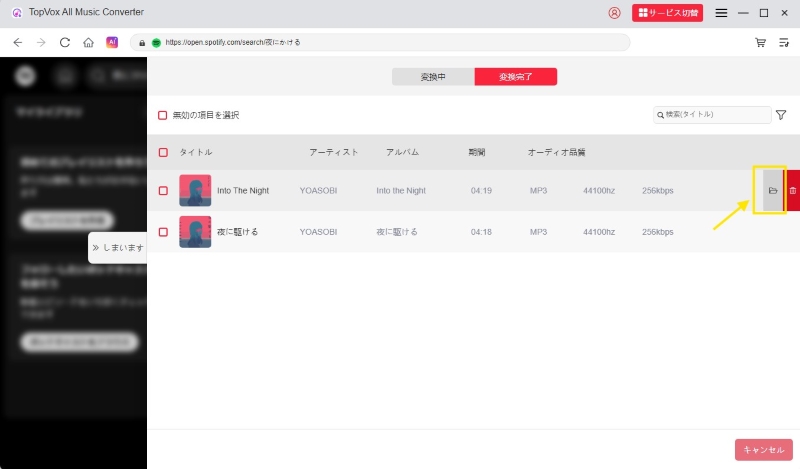Screen dimensions: 800x469
Task: Collapse the panel with しまいます
Action: [x=118, y=248]
